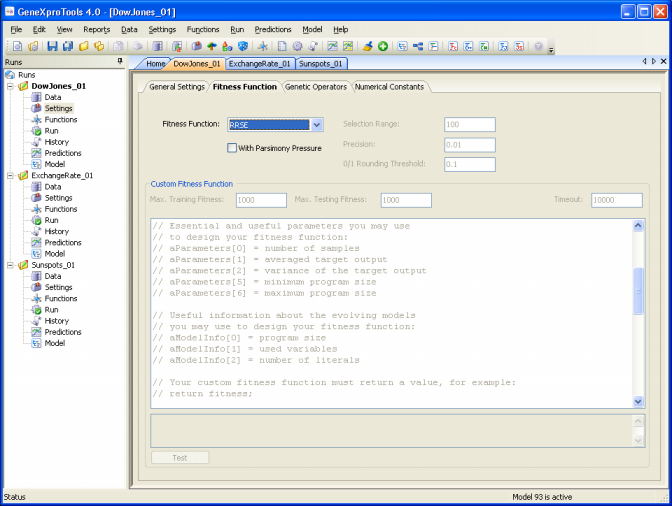The image size is (672, 506).
Task: Open the Reports menu
Action: click(x=96, y=29)
